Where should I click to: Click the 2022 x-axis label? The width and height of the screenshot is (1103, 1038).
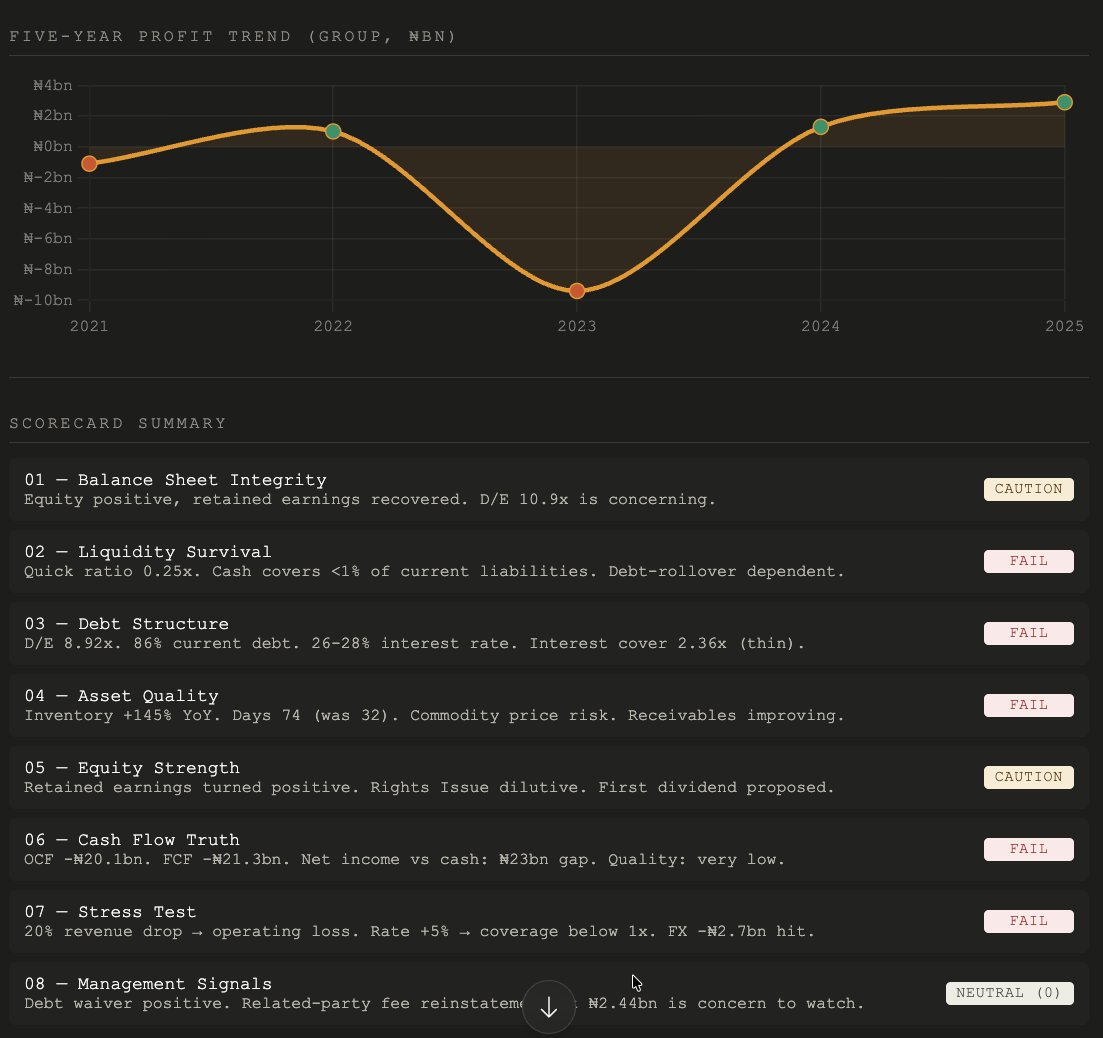[333, 326]
